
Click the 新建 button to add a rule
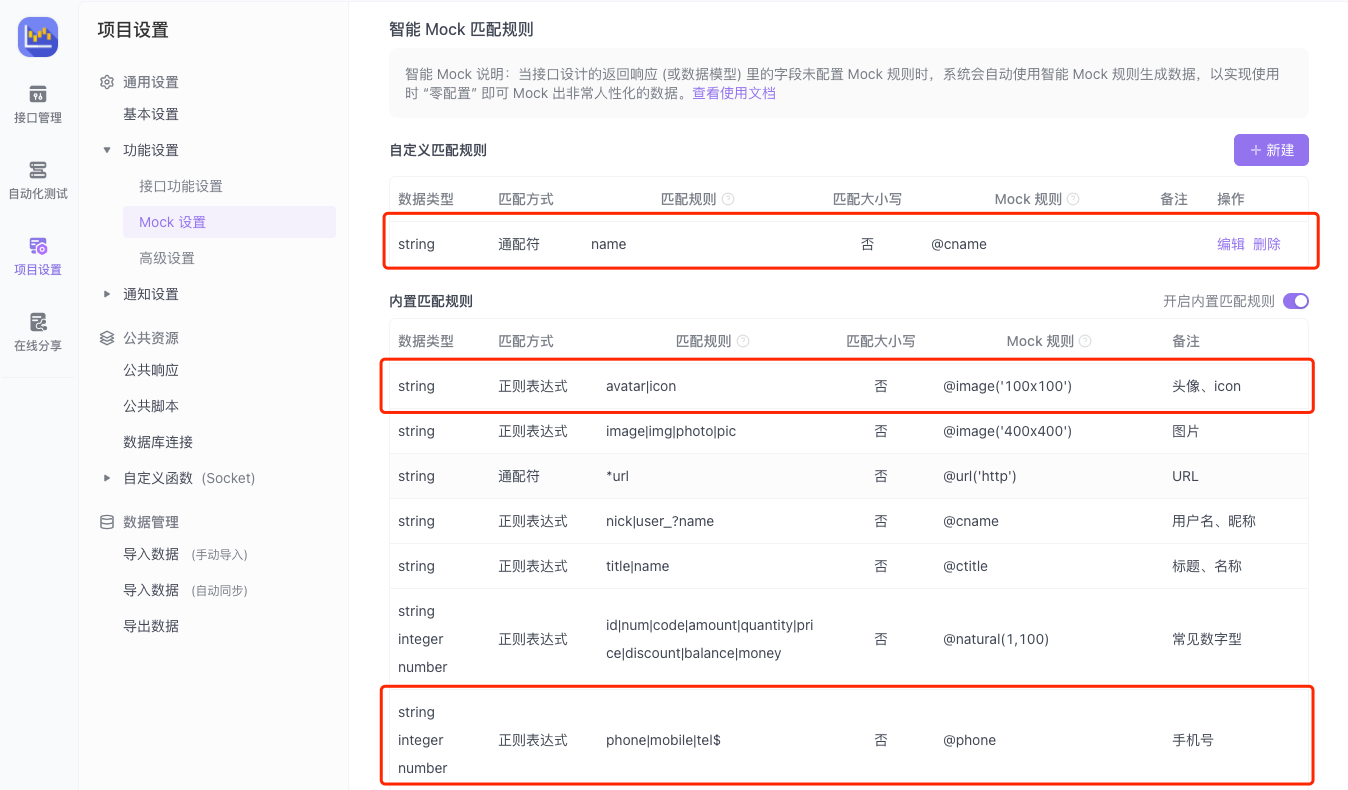[1271, 150]
